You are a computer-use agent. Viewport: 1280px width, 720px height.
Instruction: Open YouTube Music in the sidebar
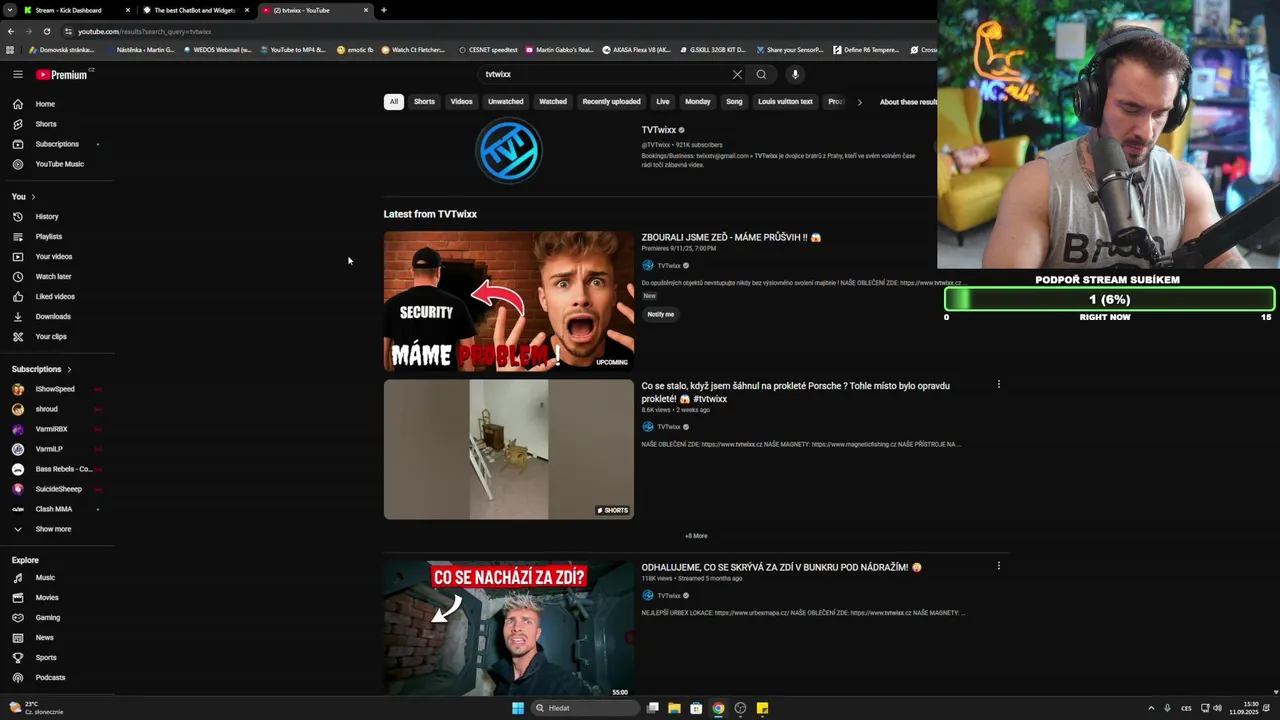(59, 164)
